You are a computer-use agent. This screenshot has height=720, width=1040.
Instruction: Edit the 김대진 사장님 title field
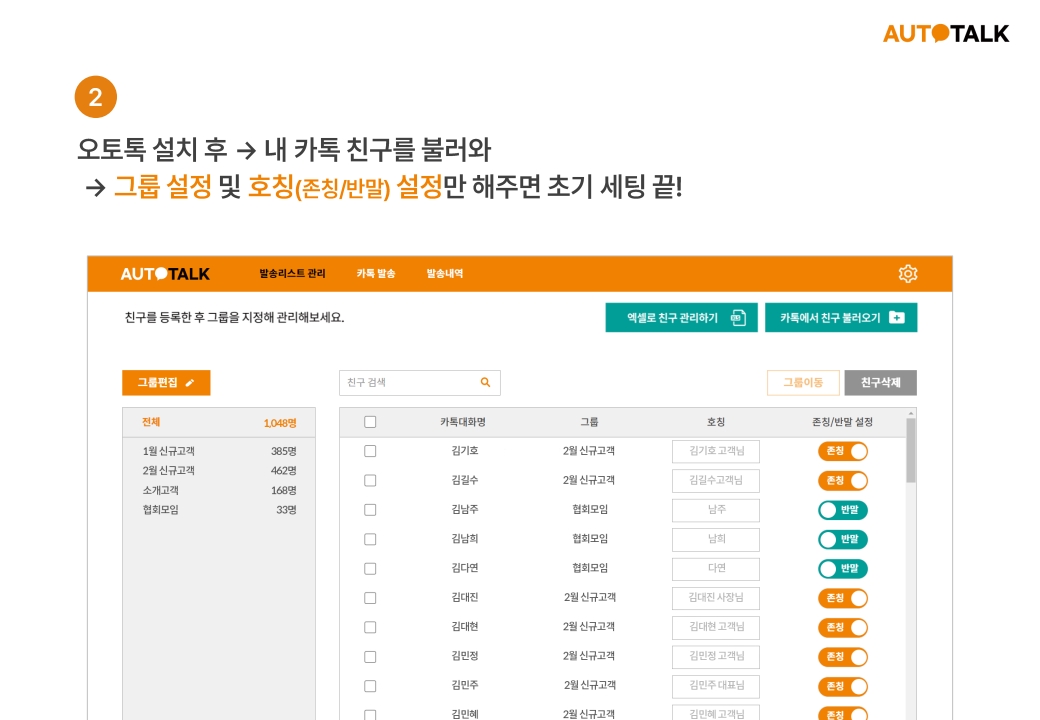click(x=716, y=598)
